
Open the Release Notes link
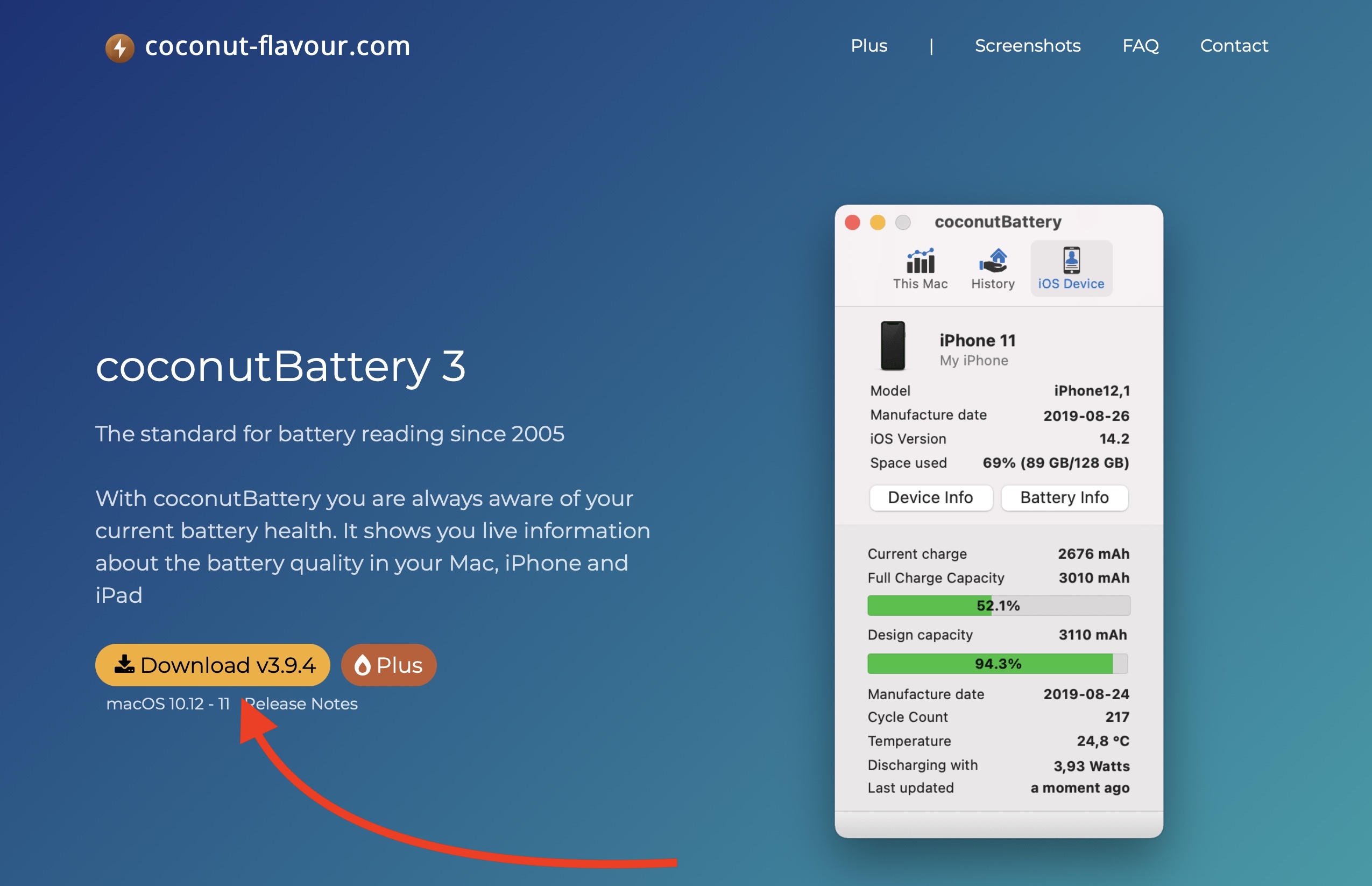[x=301, y=704]
